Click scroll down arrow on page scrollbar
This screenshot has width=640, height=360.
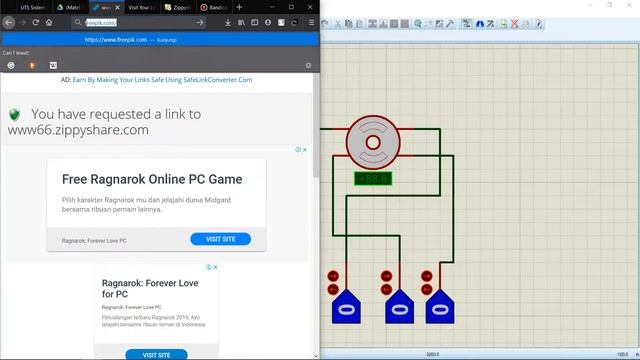pyautogui.click(x=316, y=356)
